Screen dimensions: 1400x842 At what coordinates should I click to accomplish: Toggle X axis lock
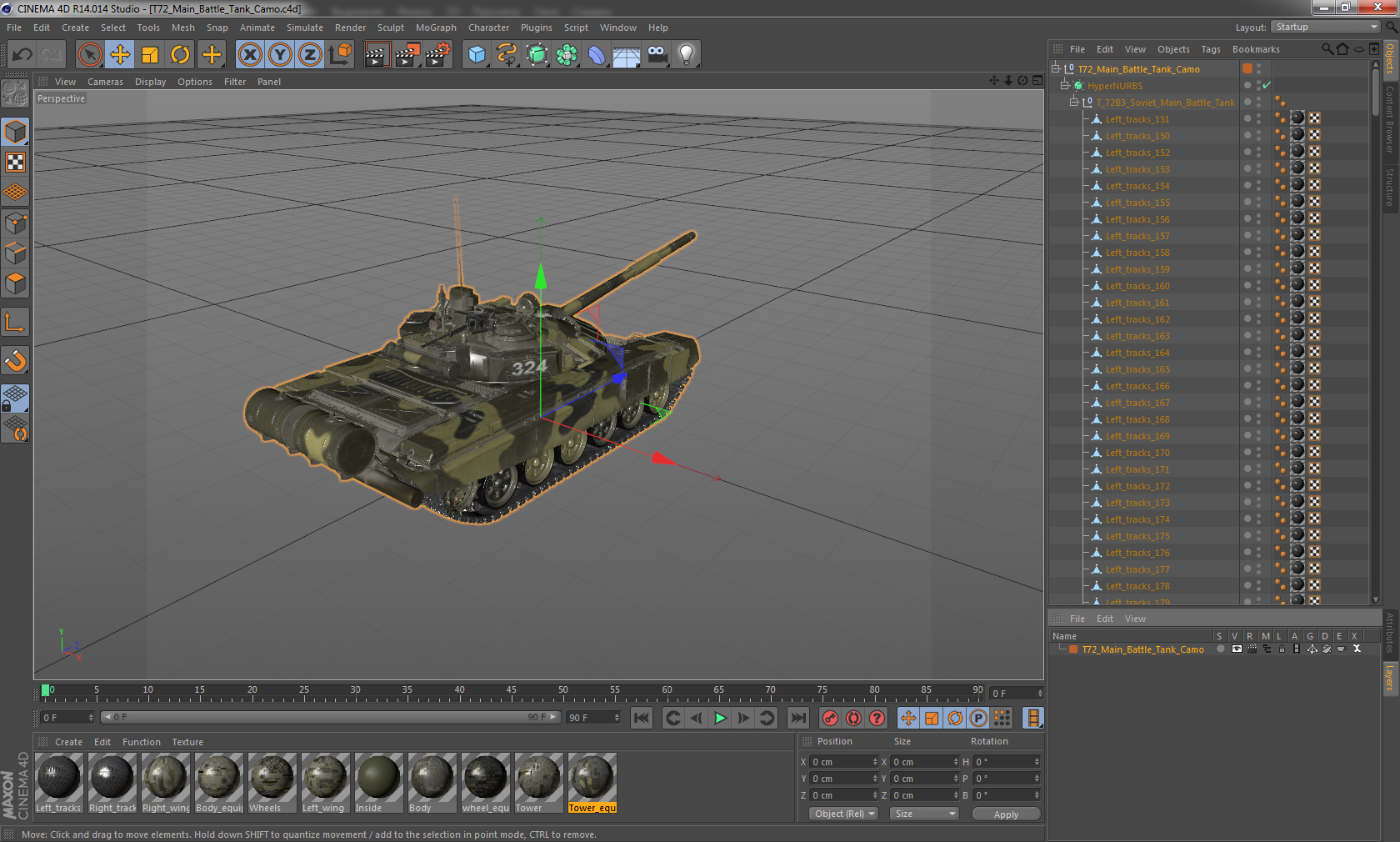250,55
